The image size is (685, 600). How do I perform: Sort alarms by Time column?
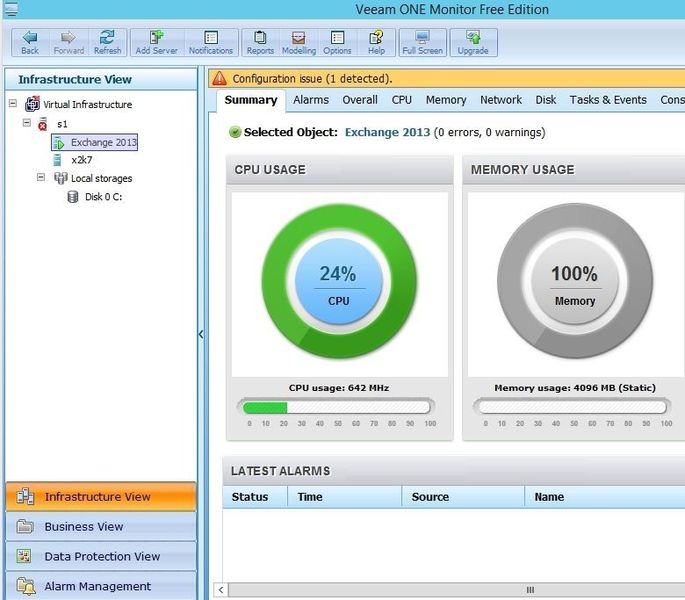pos(344,497)
